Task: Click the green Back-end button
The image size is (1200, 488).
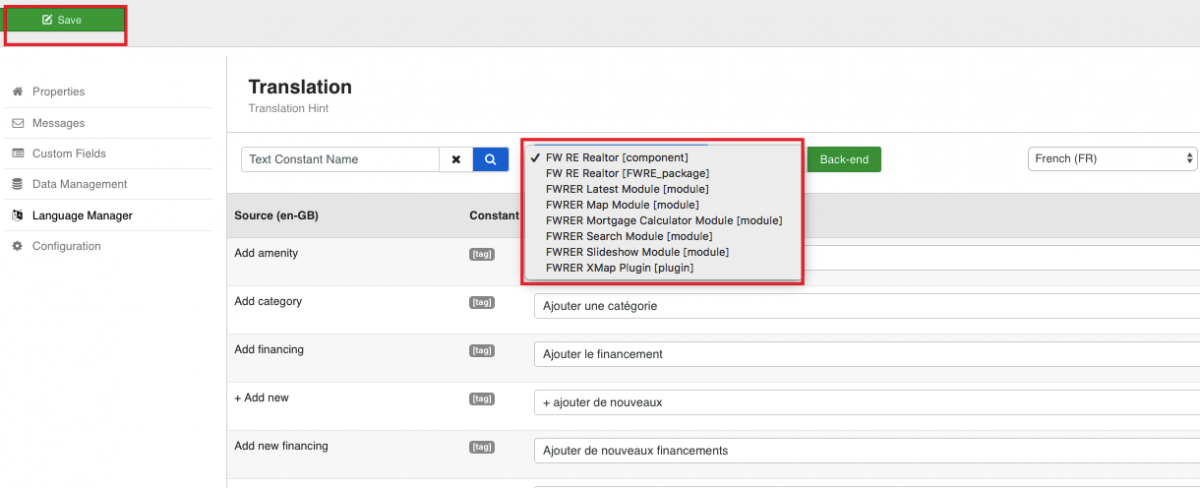Action: coord(844,159)
